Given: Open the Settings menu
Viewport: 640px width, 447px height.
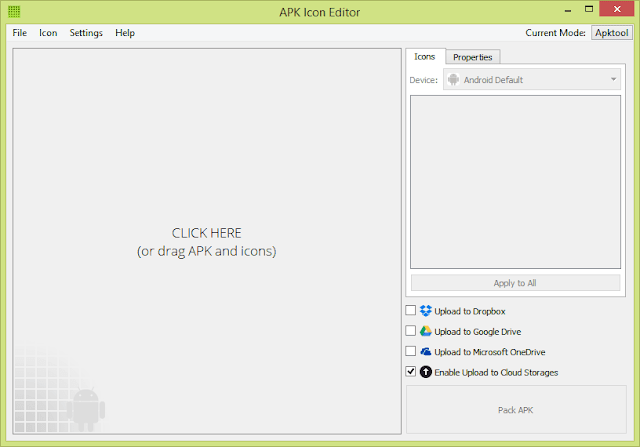Looking at the screenshot, I should click(86, 33).
